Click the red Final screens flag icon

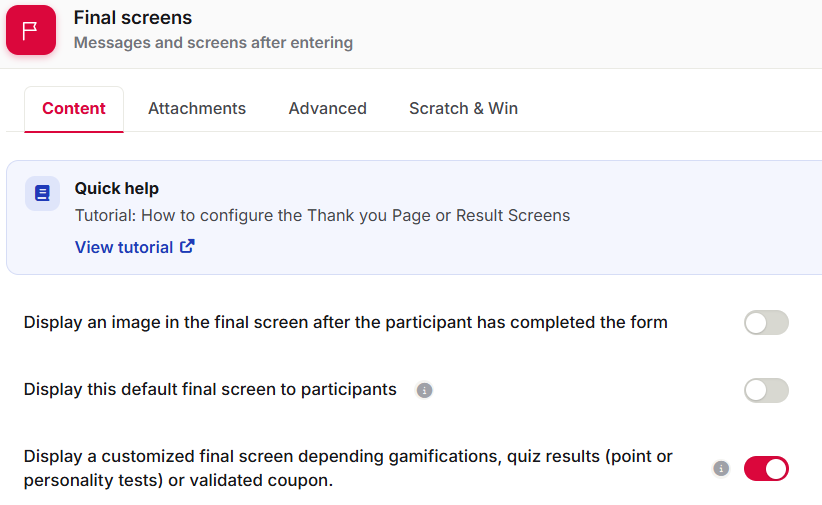point(31,30)
